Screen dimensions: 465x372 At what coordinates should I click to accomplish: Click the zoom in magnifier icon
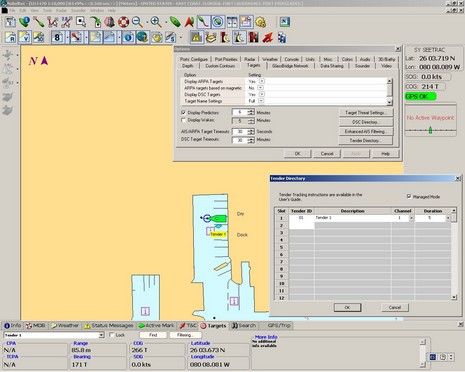coord(156,22)
